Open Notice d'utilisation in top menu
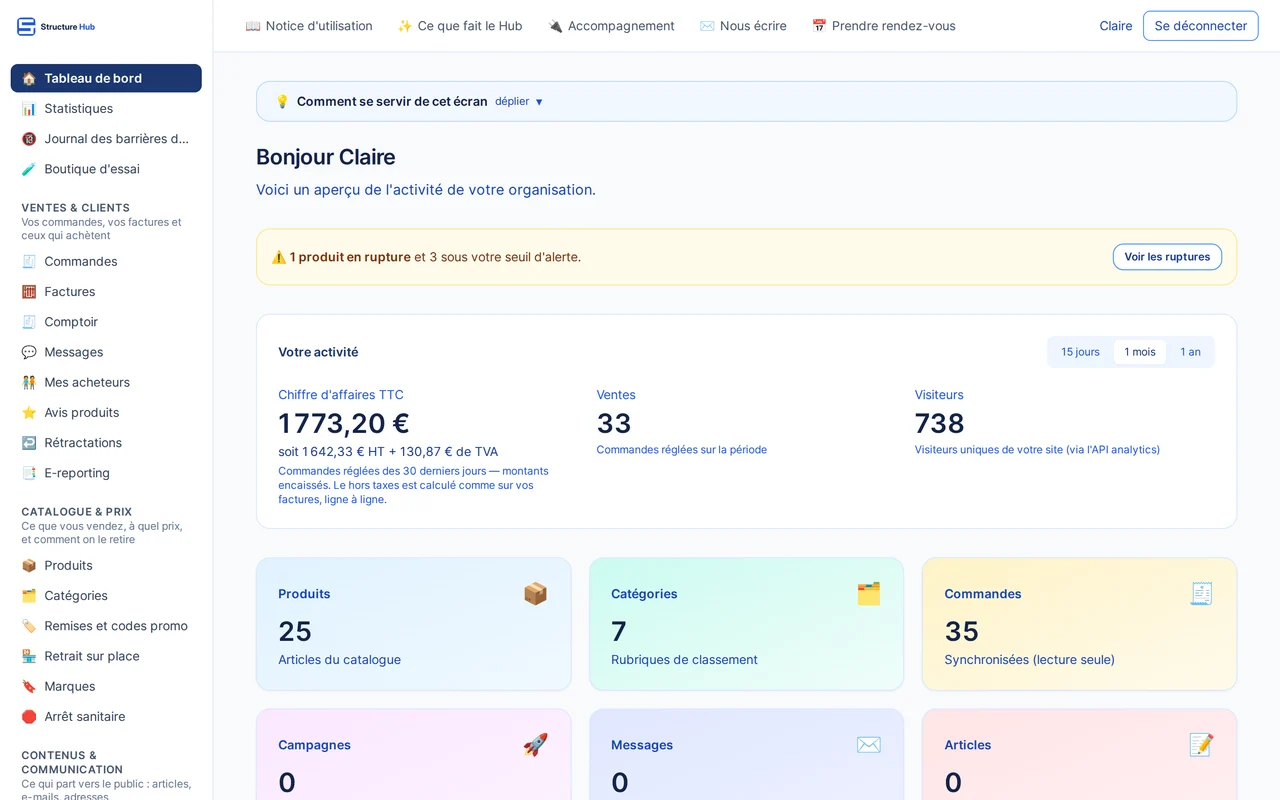 (x=309, y=26)
